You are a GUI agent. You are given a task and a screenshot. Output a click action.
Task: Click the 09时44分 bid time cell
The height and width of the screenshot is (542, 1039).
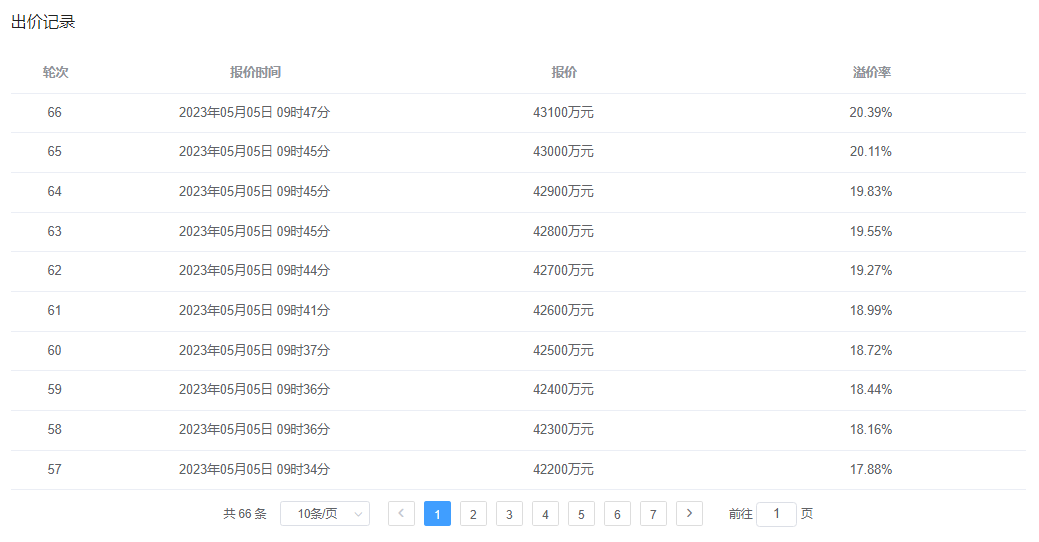[x=254, y=270]
